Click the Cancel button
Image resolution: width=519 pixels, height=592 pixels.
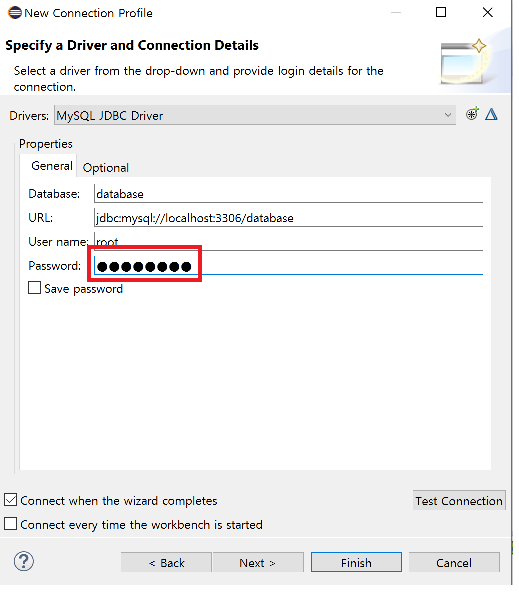click(454, 563)
